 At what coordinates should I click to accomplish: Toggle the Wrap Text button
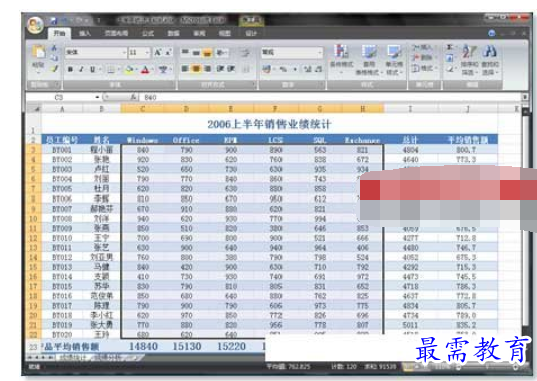point(245,52)
